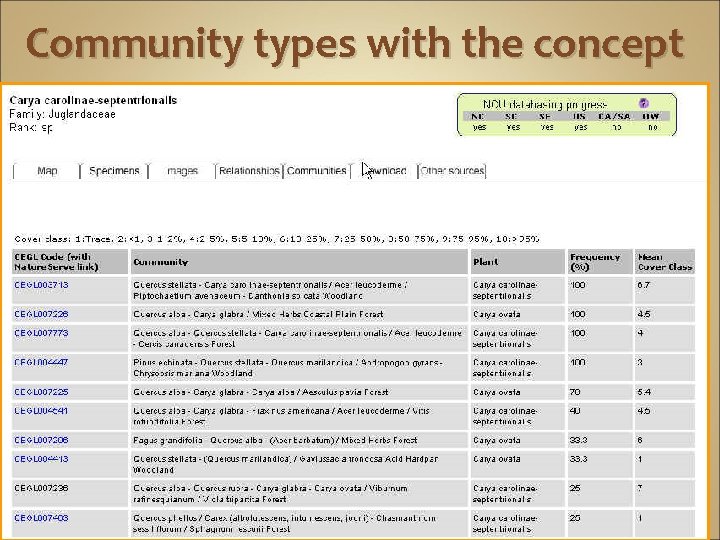Screen dimensions: 720x540
Task: Click 'Carya ovata' in the Aesculus pavia Forest row
Action: [496, 392]
